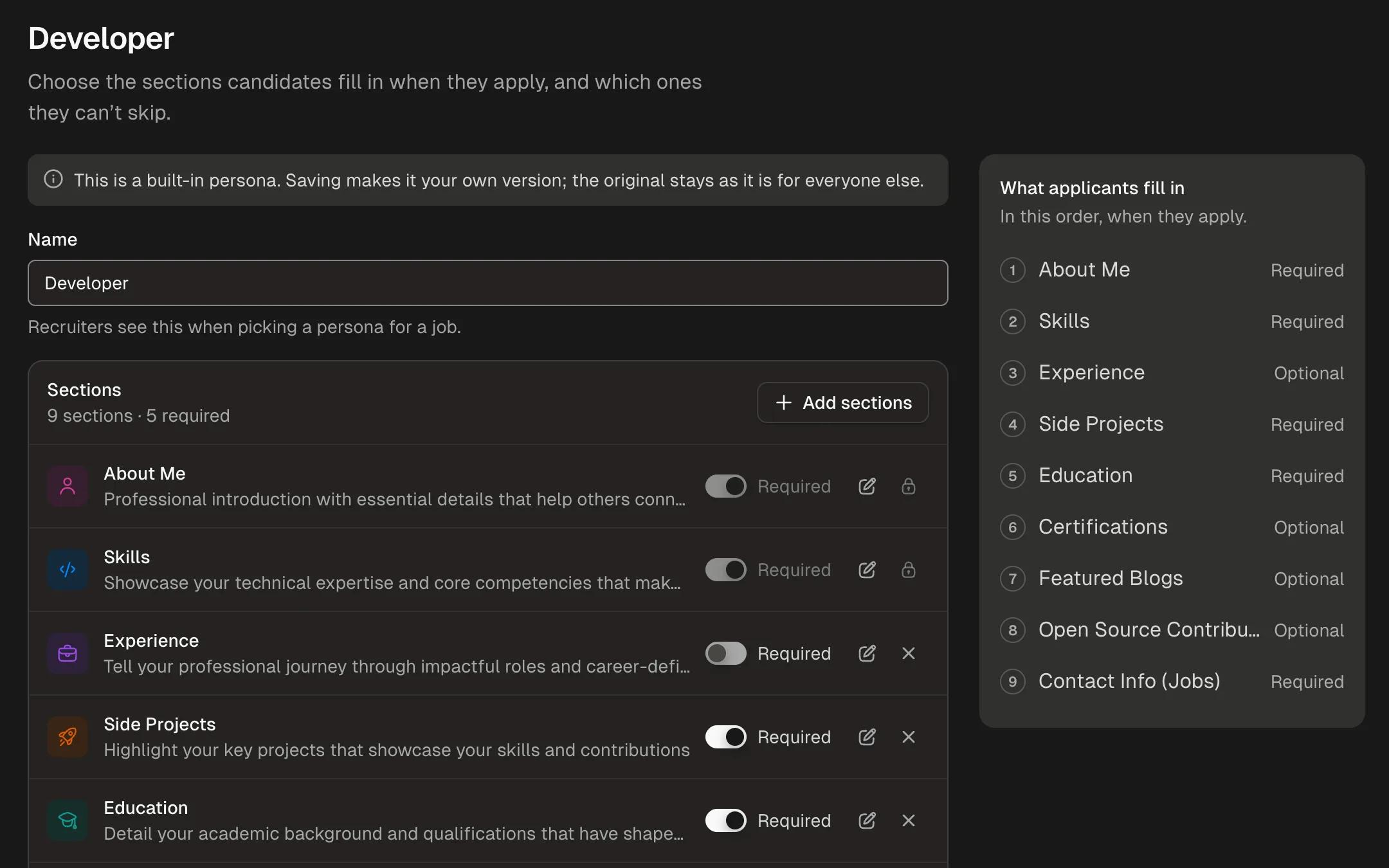Click the About Me person icon
The width and height of the screenshot is (1389, 868).
[68, 486]
